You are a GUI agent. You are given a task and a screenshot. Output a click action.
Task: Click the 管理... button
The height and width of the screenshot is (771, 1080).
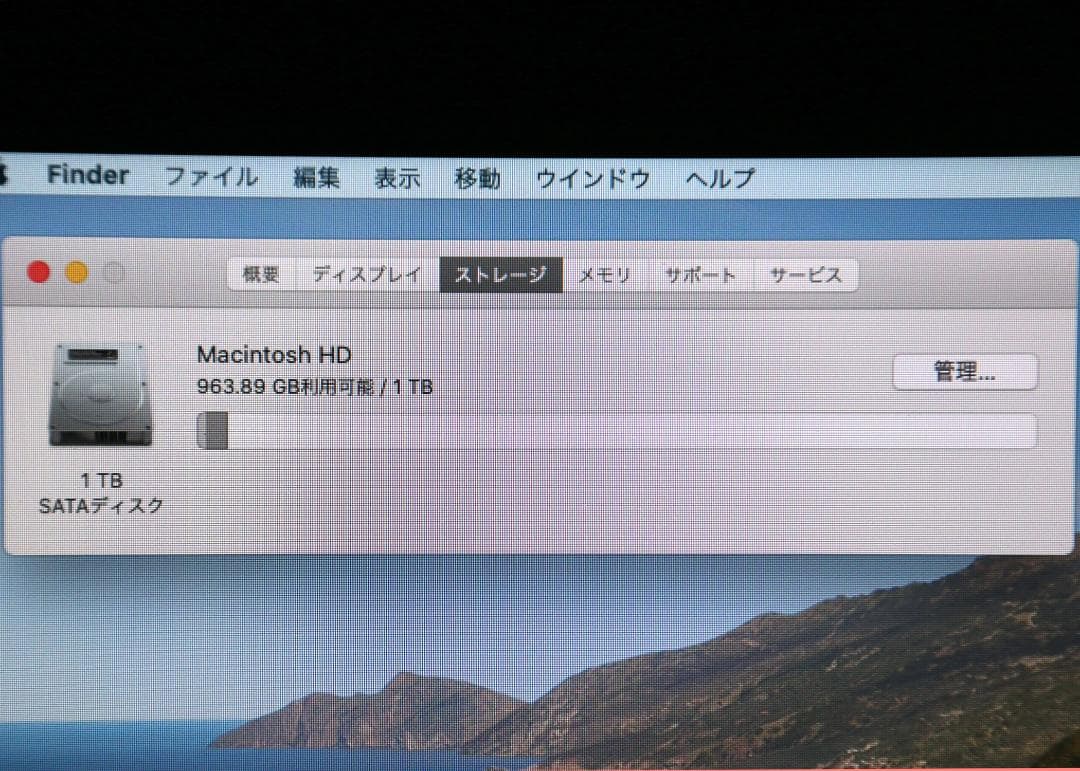964,371
